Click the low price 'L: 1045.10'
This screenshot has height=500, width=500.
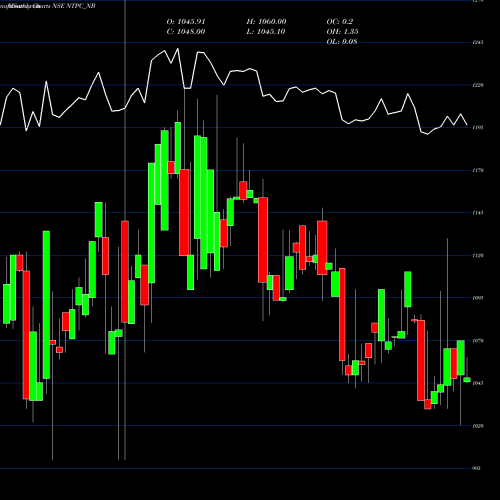pyautogui.click(x=266, y=32)
